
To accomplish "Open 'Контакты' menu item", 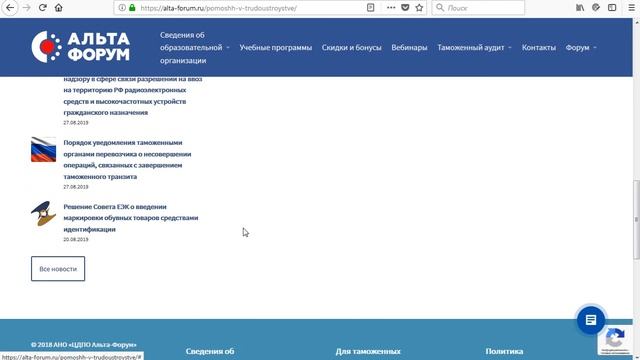I will (539, 47).
